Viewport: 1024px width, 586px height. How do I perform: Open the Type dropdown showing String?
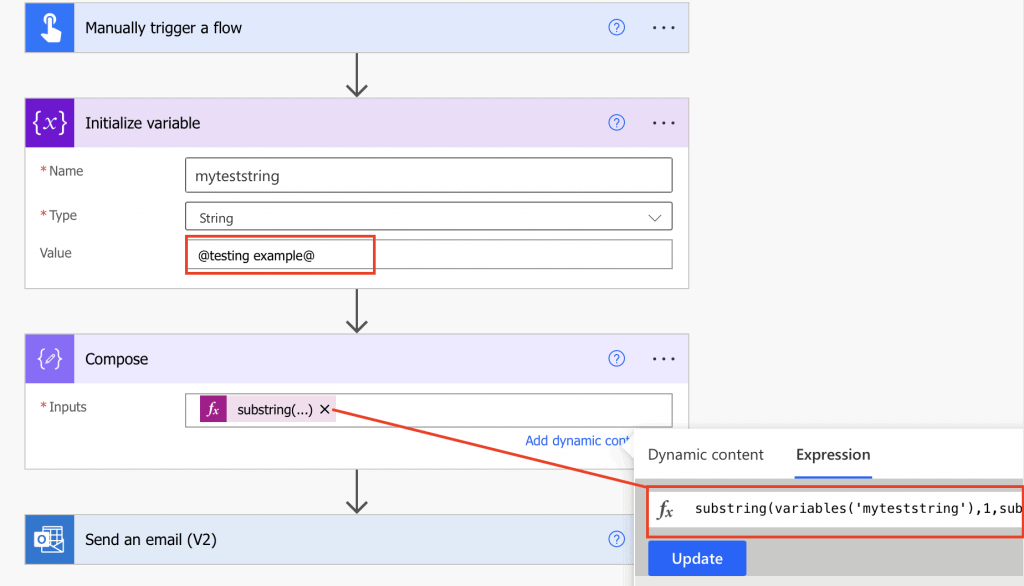click(428, 217)
